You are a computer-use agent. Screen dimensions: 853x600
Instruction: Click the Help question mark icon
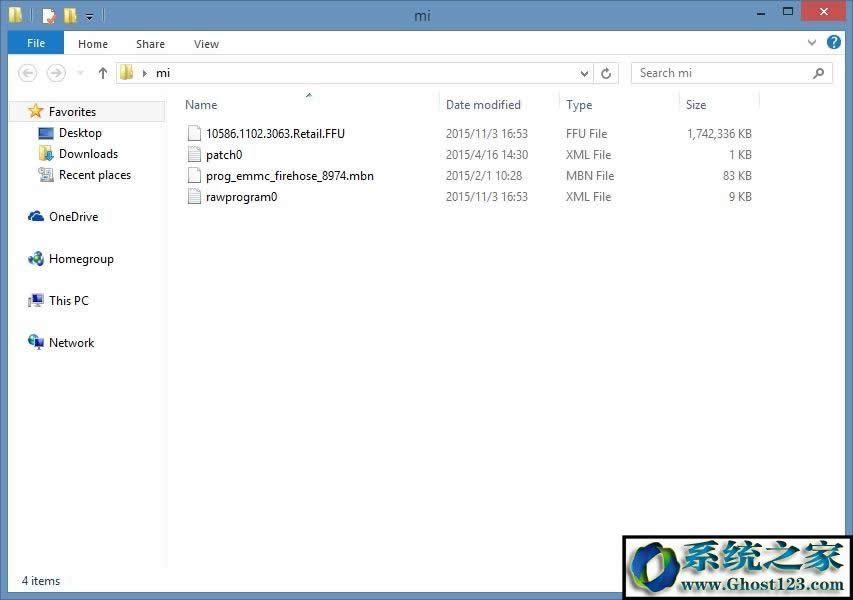coord(833,44)
